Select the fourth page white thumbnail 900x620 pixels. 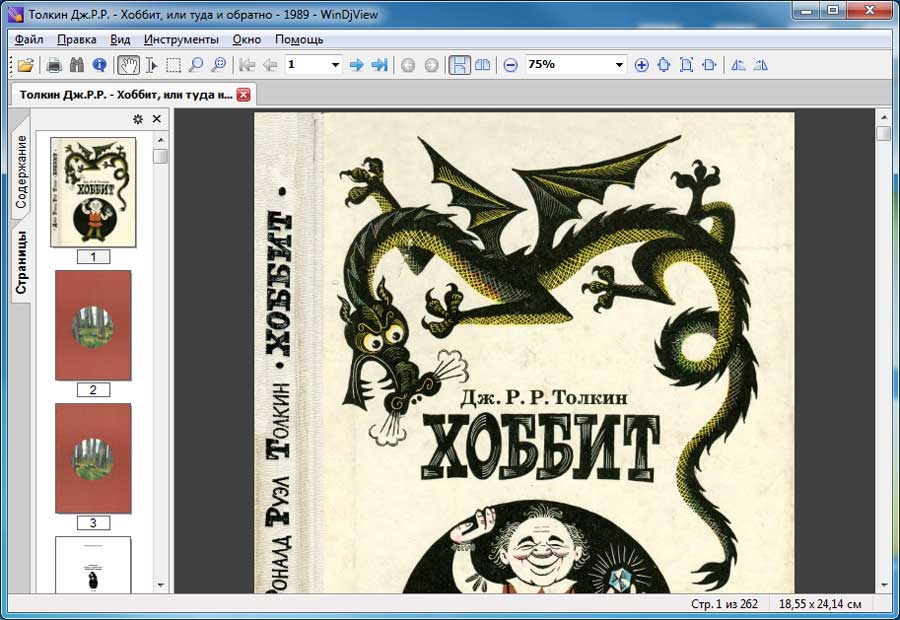93,564
